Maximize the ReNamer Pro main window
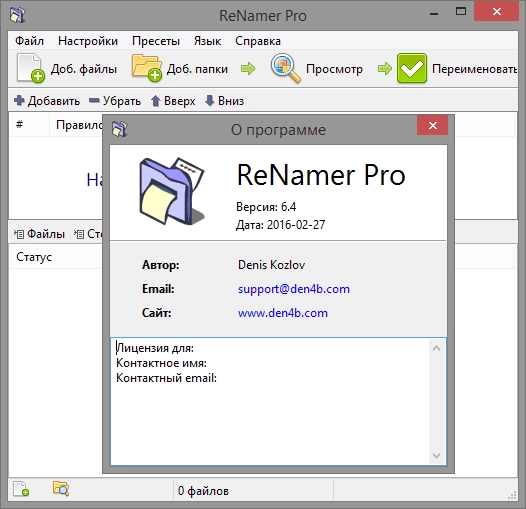This screenshot has width=526, height=509. point(461,12)
